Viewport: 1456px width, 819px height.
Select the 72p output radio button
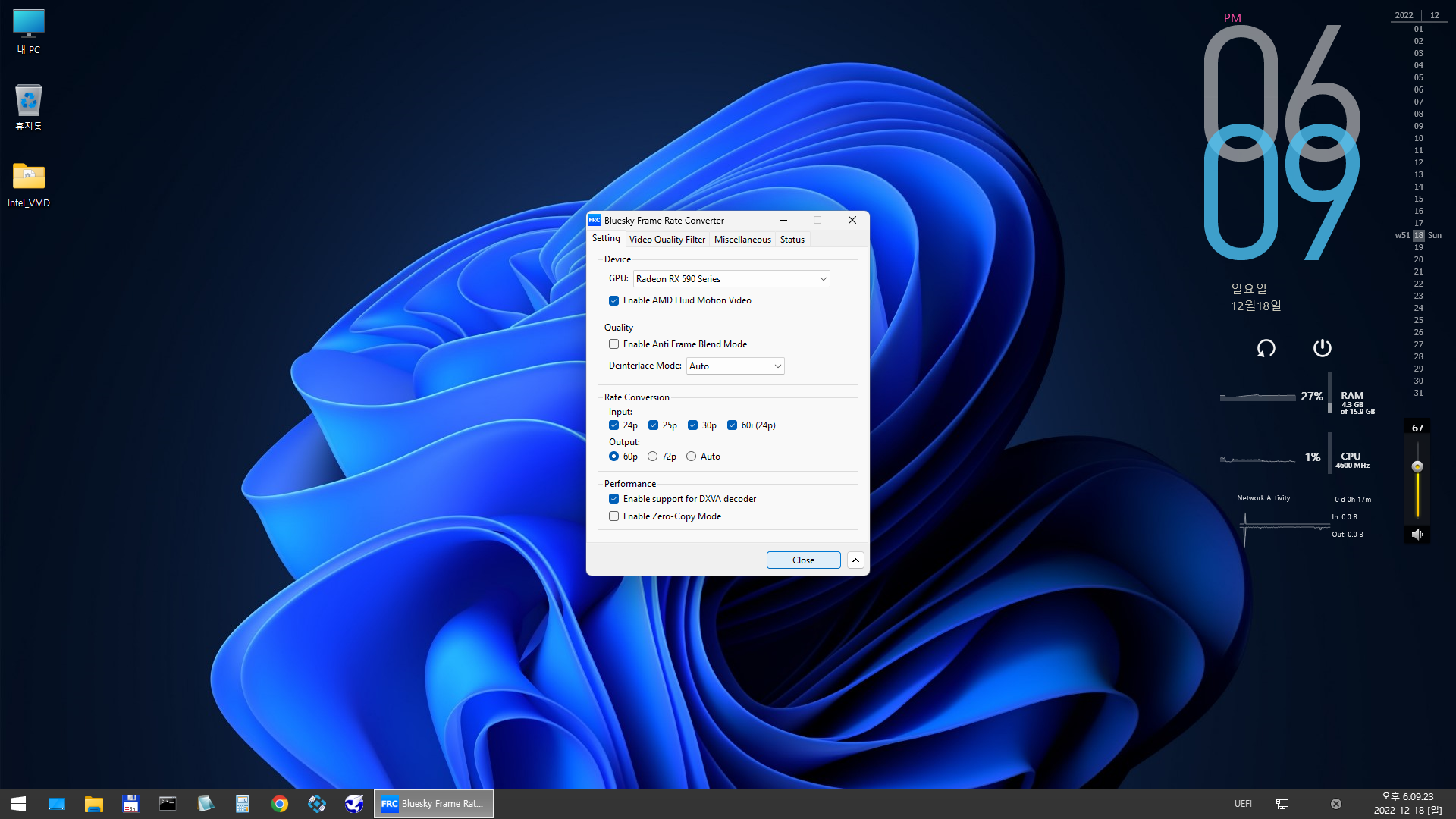point(652,457)
